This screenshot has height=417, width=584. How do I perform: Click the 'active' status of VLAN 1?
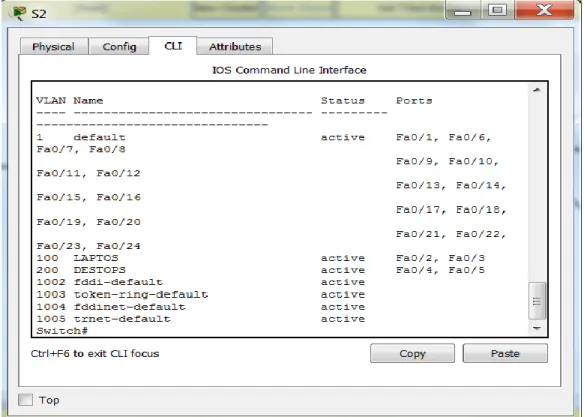343,137
